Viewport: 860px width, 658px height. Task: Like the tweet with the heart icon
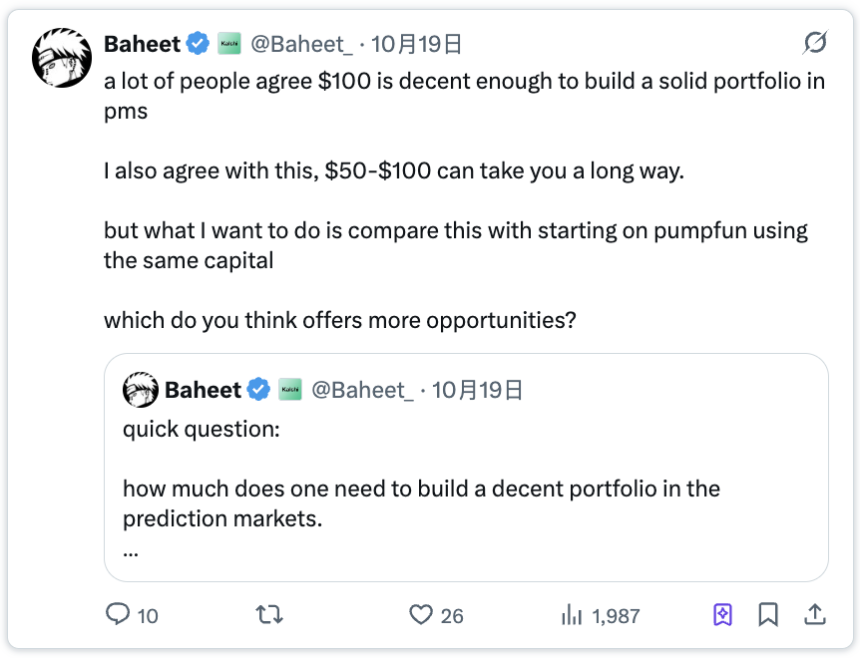(x=422, y=614)
